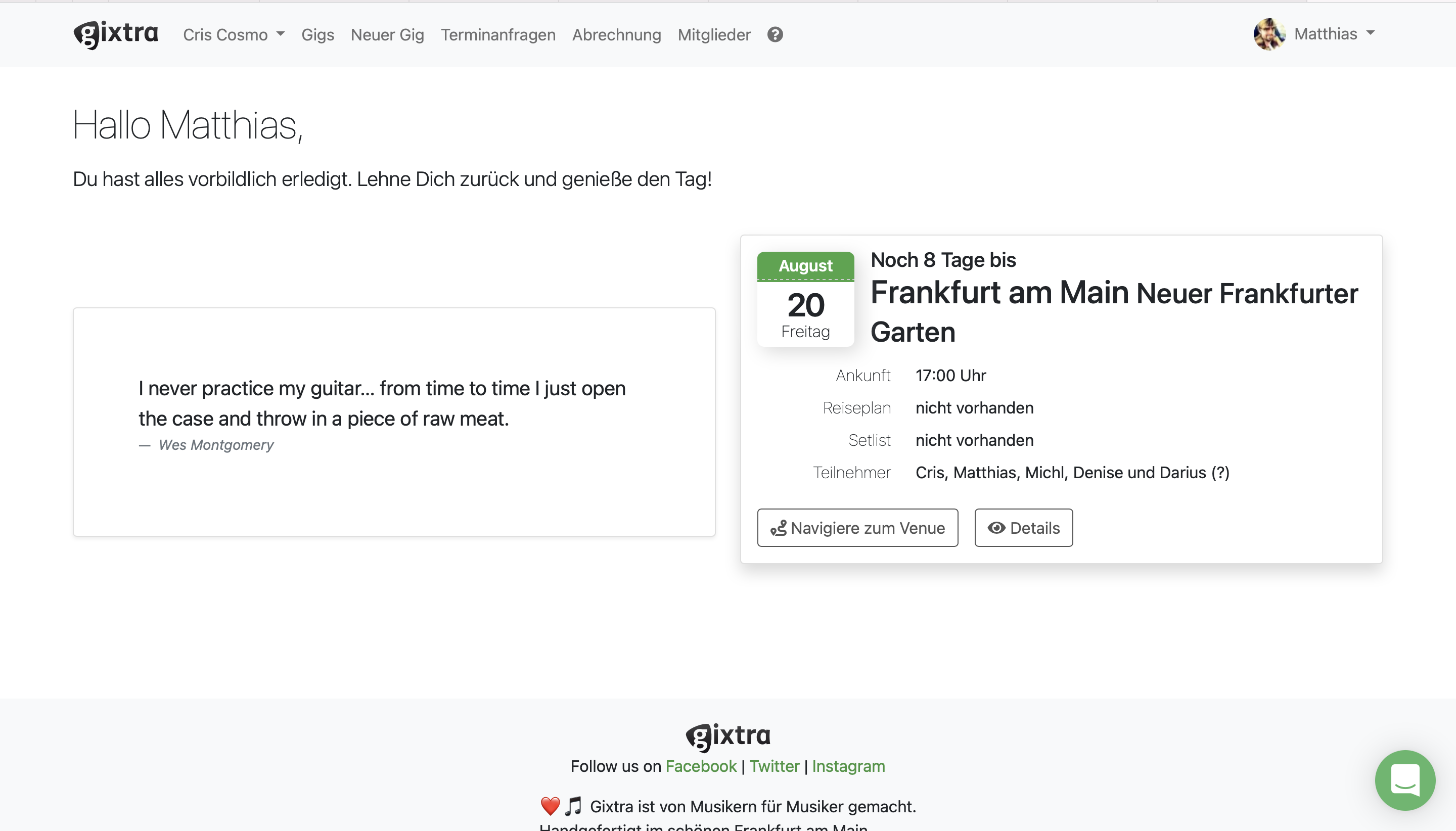Screen dimensions: 1456x831
Task: Click Navigiere zum Venue
Action: pos(857,528)
